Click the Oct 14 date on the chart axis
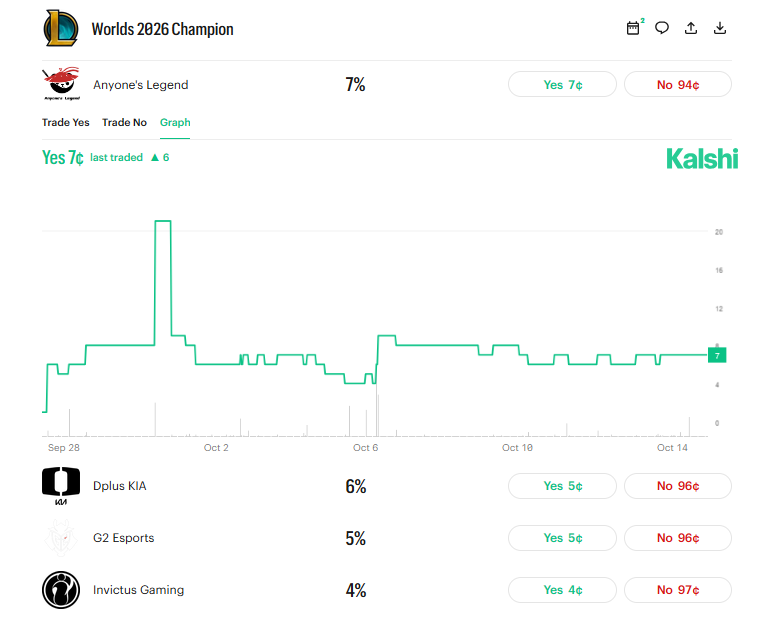 pyautogui.click(x=672, y=447)
